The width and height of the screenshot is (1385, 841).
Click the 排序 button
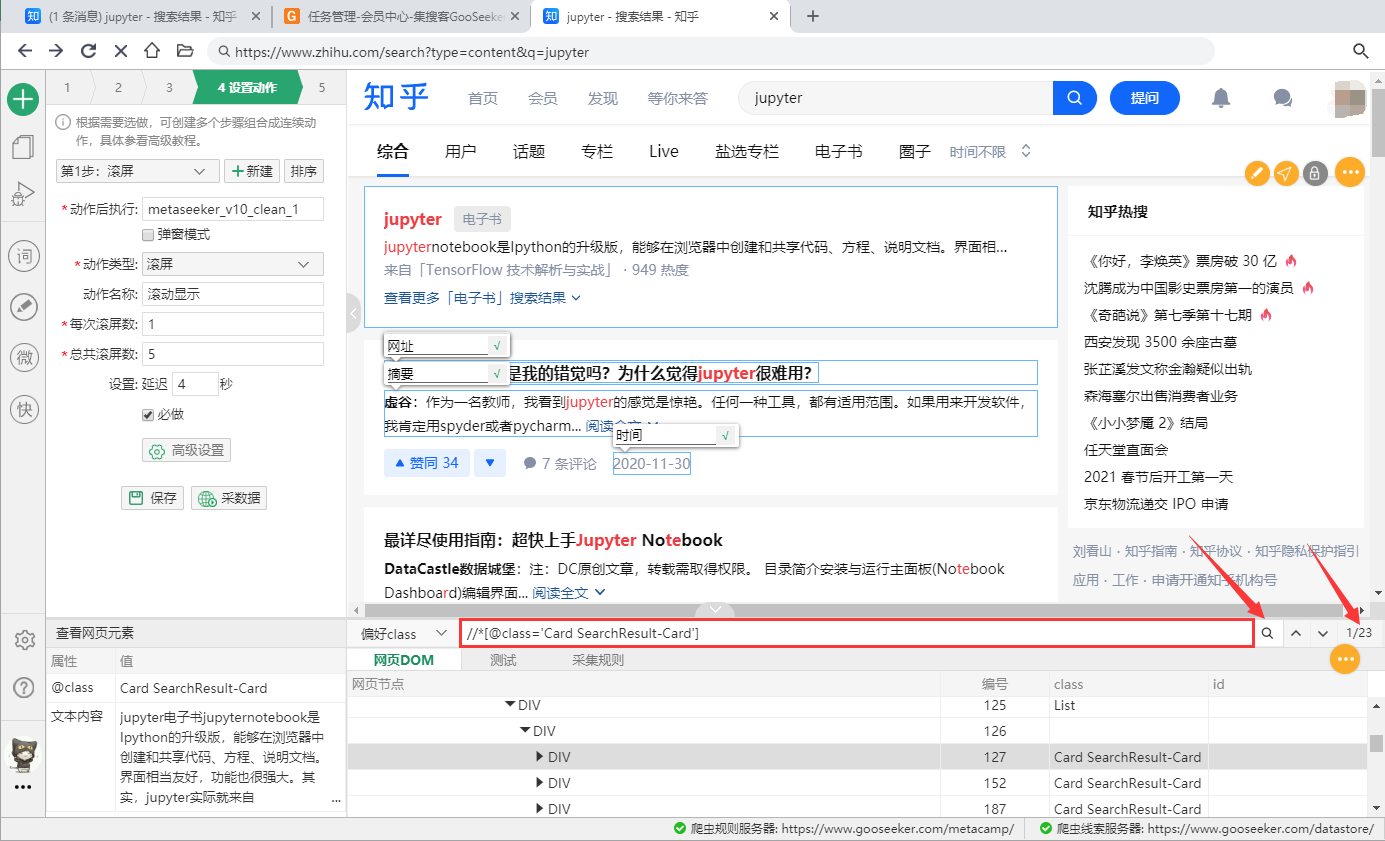304,171
